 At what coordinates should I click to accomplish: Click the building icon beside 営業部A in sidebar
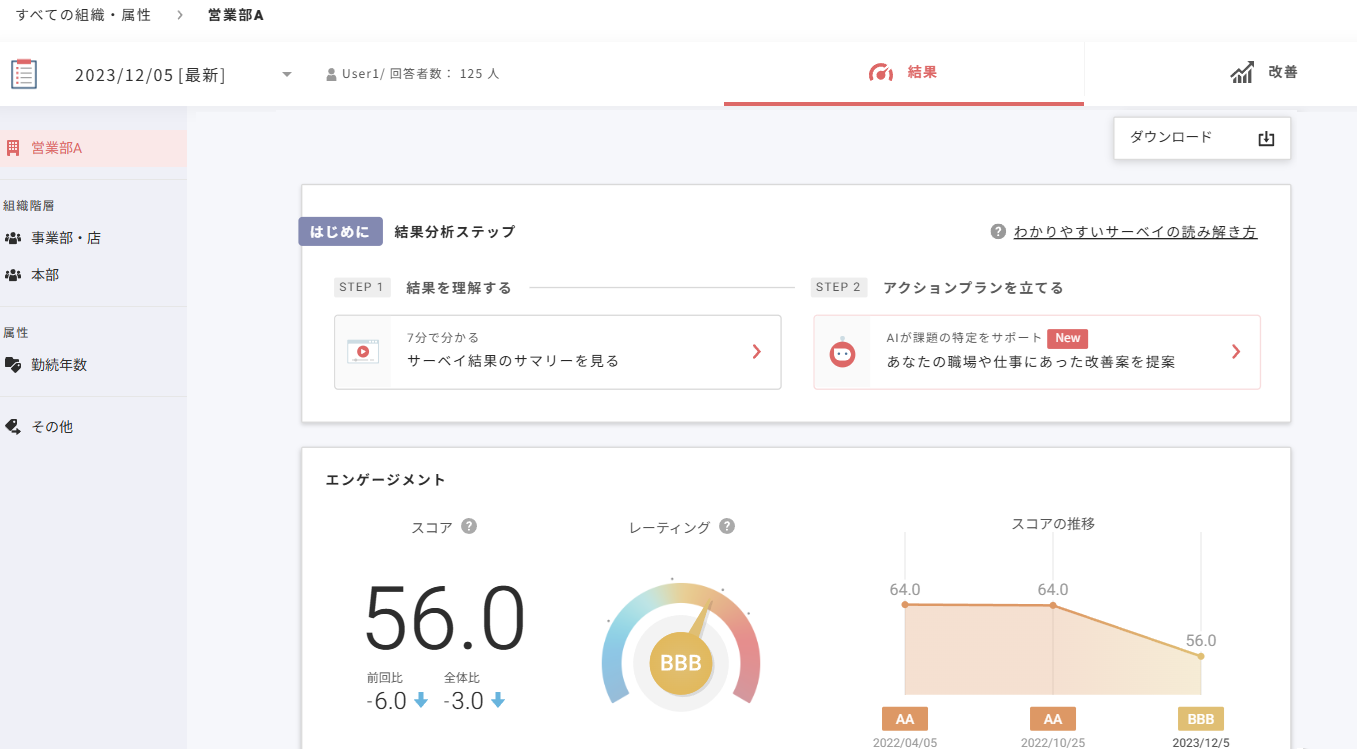13,148
